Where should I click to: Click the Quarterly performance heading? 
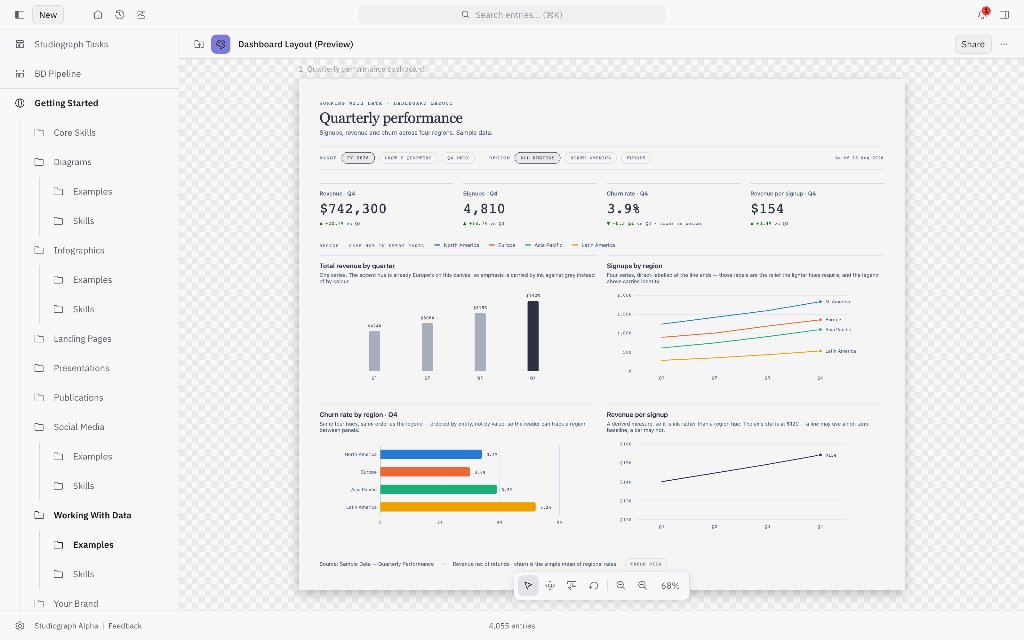click(x=391, y=118)
